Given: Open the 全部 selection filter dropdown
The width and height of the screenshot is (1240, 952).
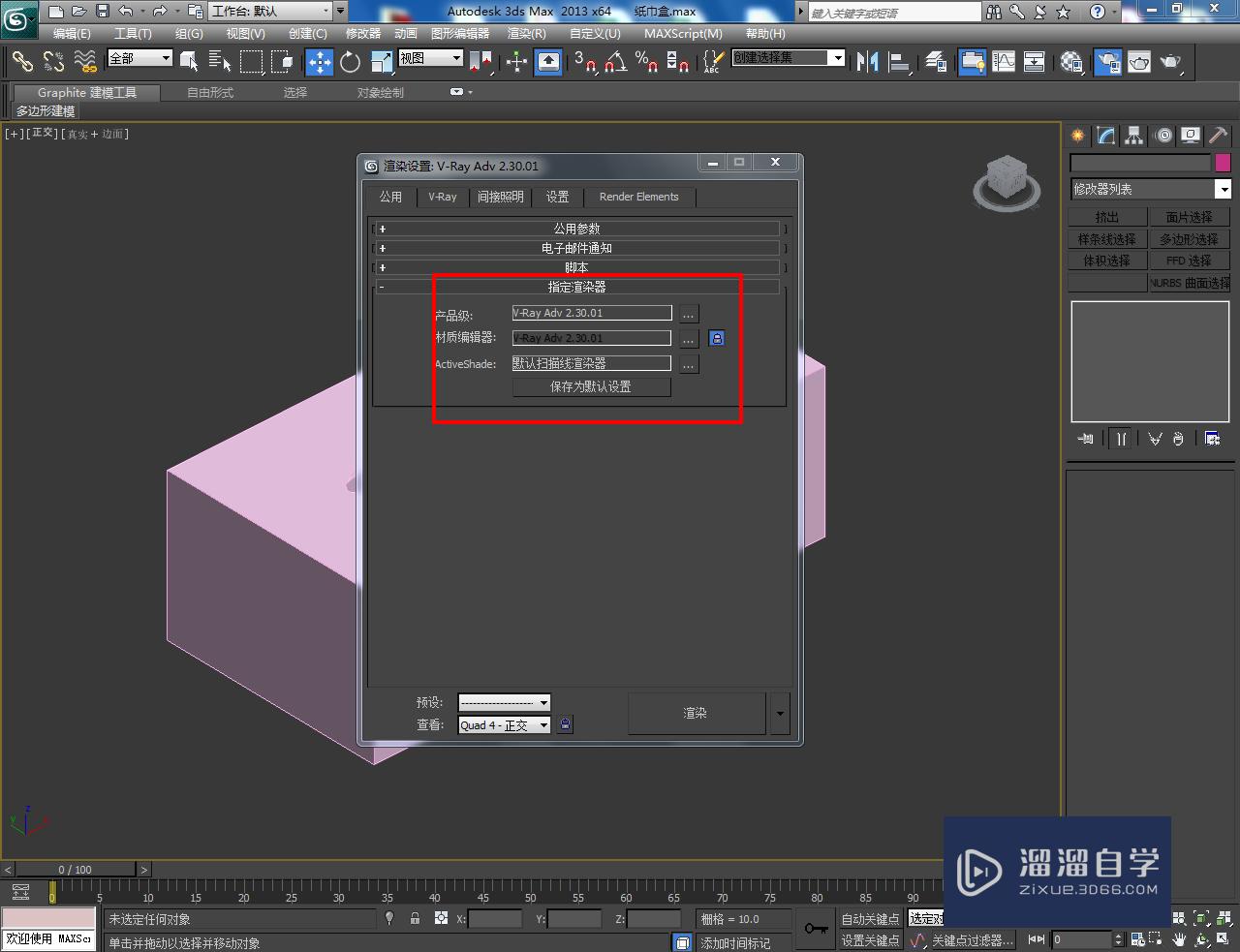Looking at the screenshot, I should [139, 58].
